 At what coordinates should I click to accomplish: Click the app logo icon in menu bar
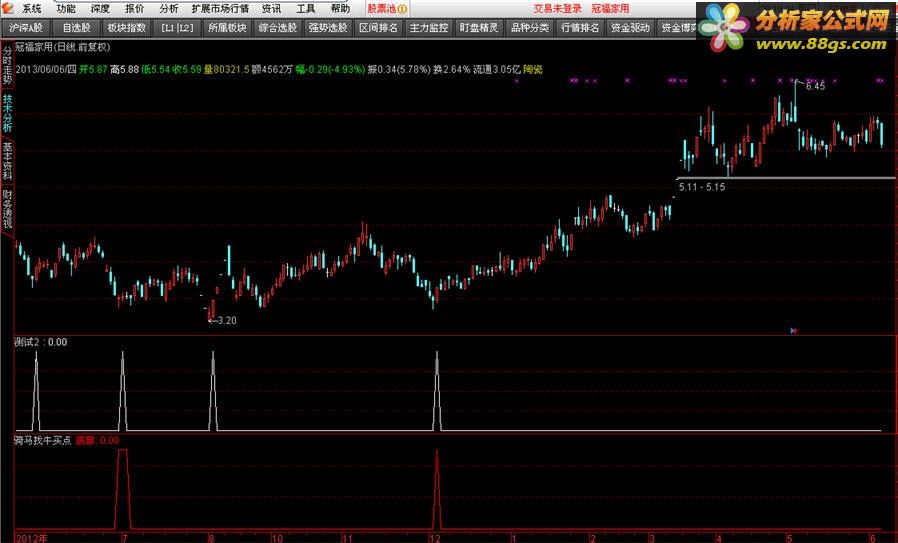[8, 8]
